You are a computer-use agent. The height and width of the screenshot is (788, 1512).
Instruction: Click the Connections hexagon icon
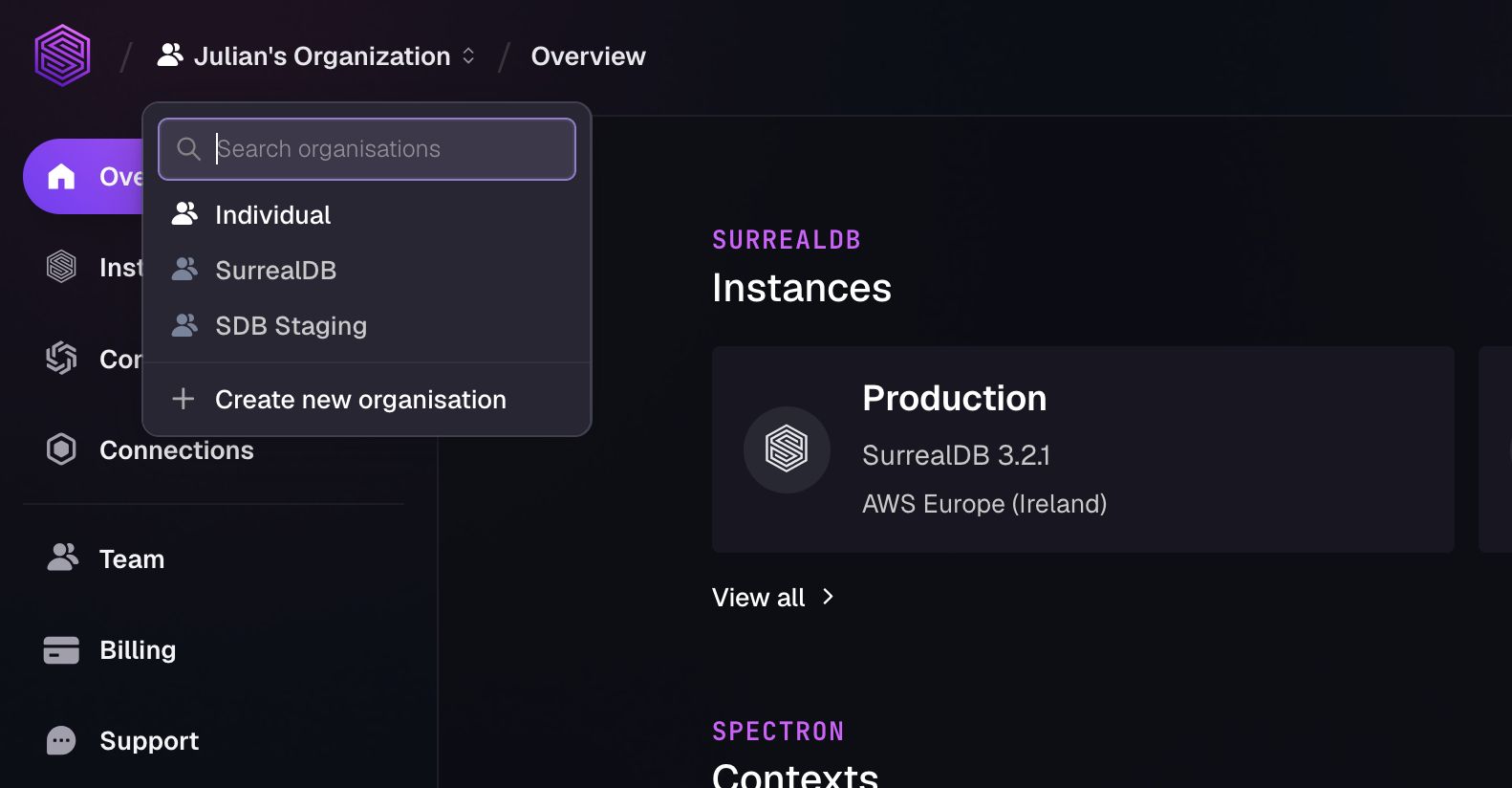[61, 449]
